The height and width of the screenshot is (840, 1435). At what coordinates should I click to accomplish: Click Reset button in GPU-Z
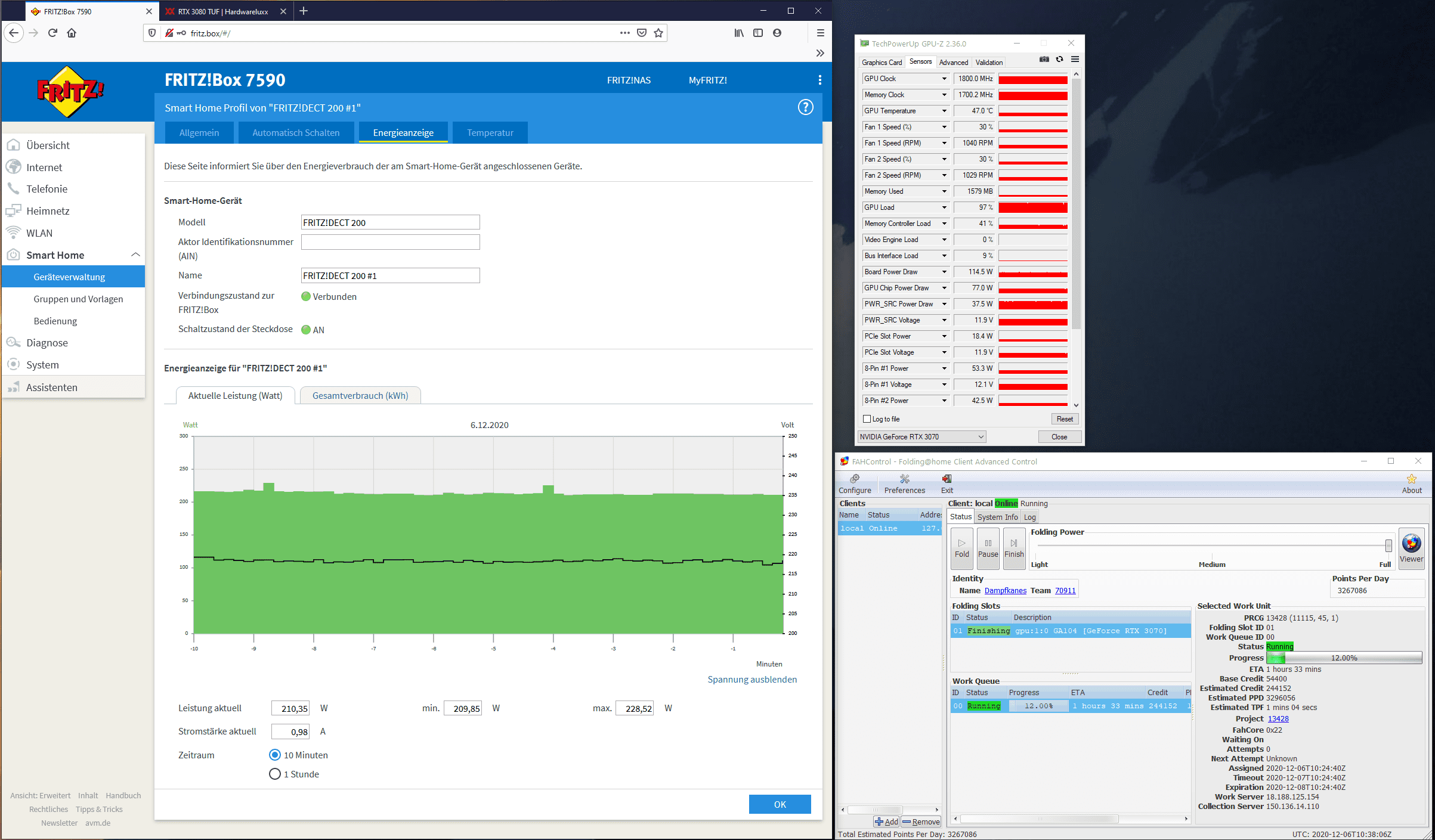tap(1065, 419)
